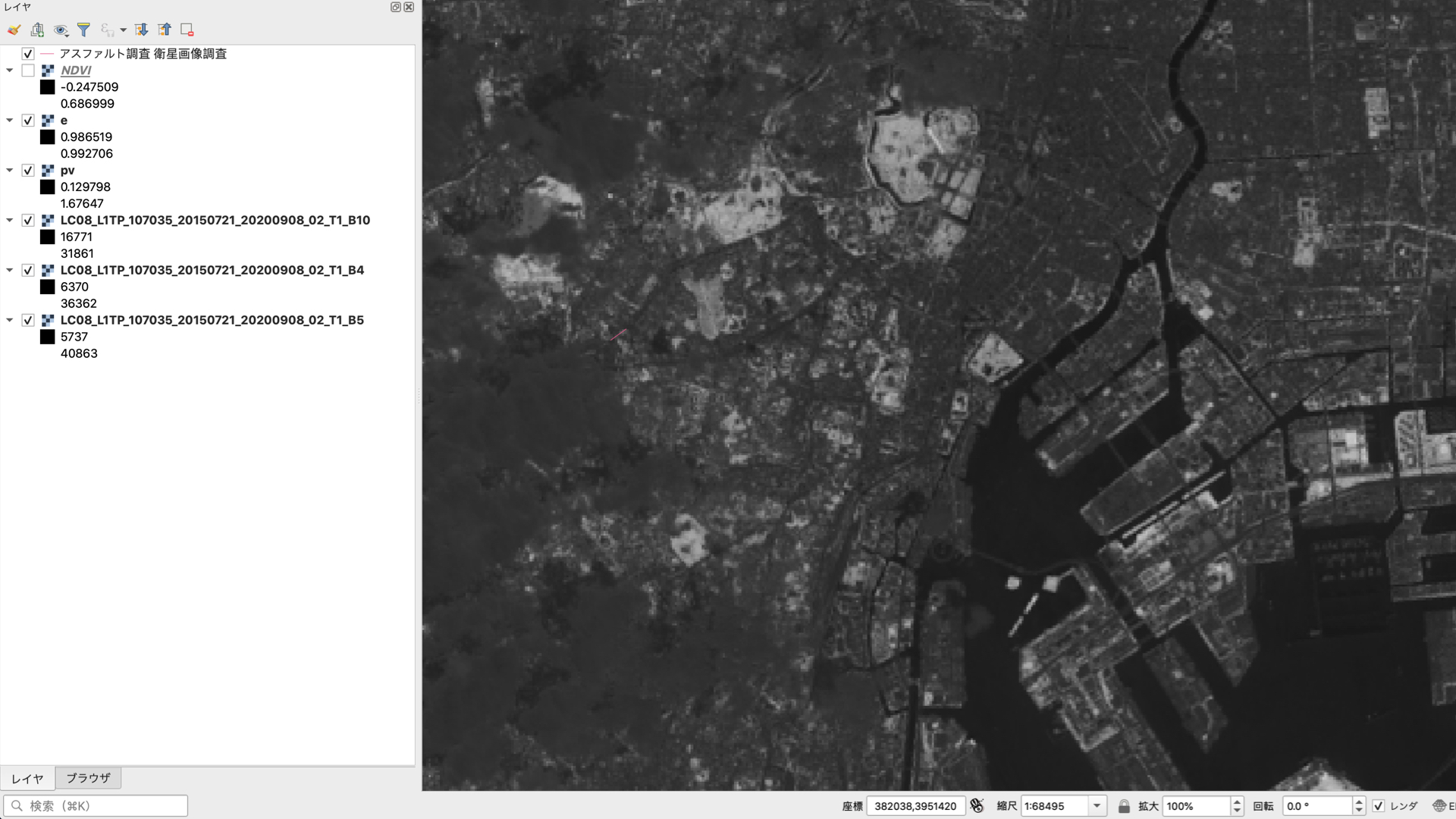Click the raster icon beside the B4 layer
Image resolution: width=1456 pixels, height=819 pixels.
coord(47,271)
